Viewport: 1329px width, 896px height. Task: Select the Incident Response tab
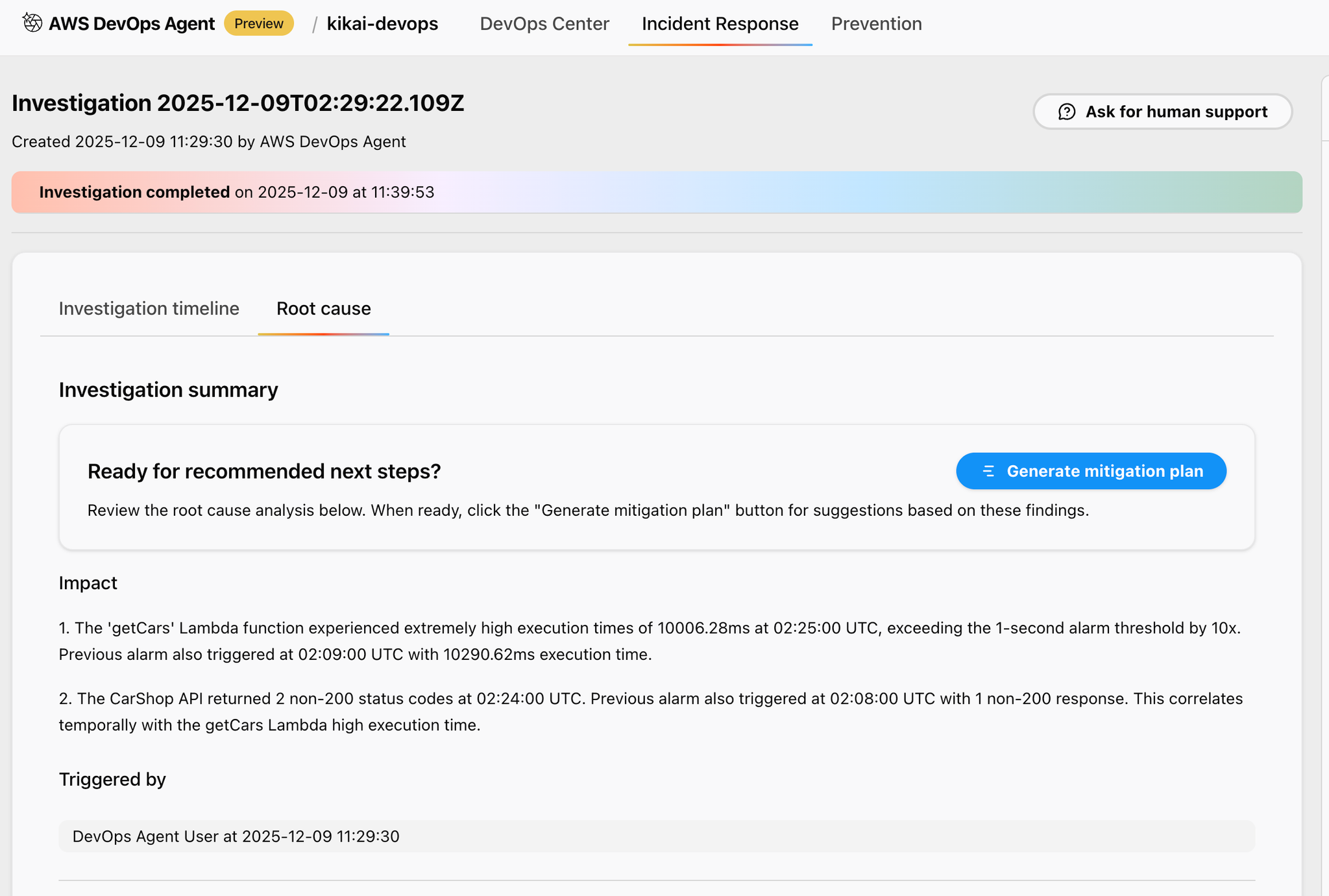coord(720,23)
